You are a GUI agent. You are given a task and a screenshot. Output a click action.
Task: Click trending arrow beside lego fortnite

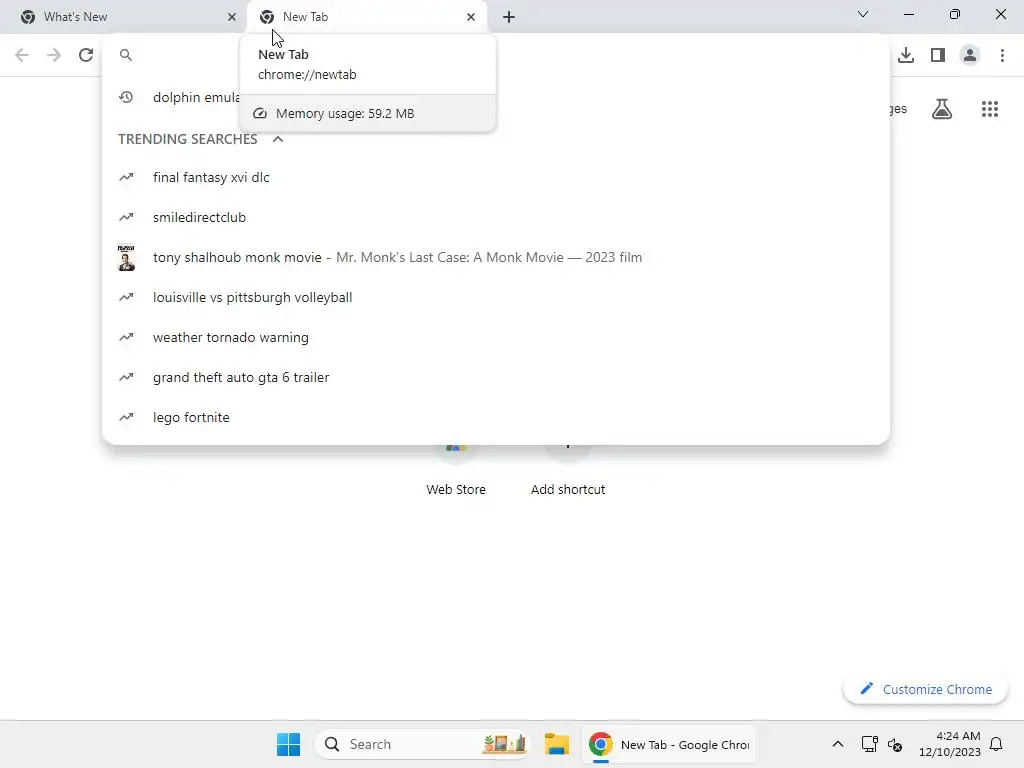click(x=126, y=417)
